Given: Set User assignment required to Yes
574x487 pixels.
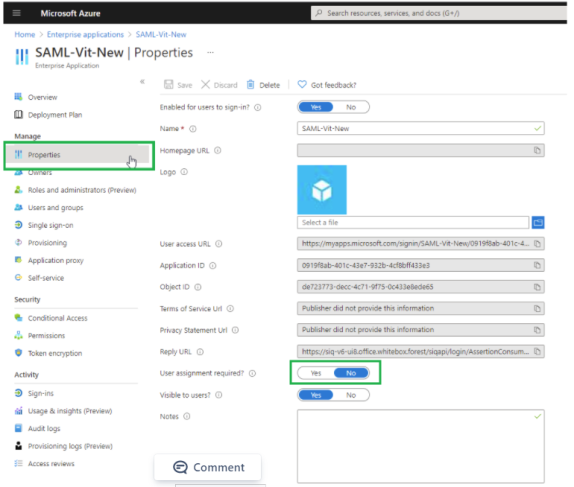Looking at the screenshot, I should [316, 373].
